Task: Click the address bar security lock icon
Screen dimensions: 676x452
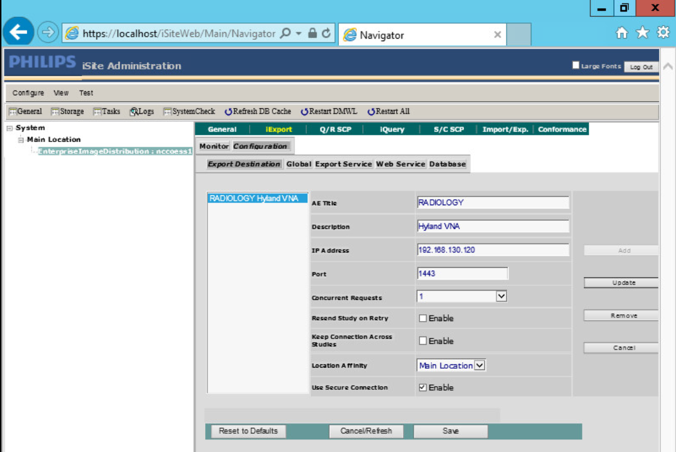Action: [313, 33]
